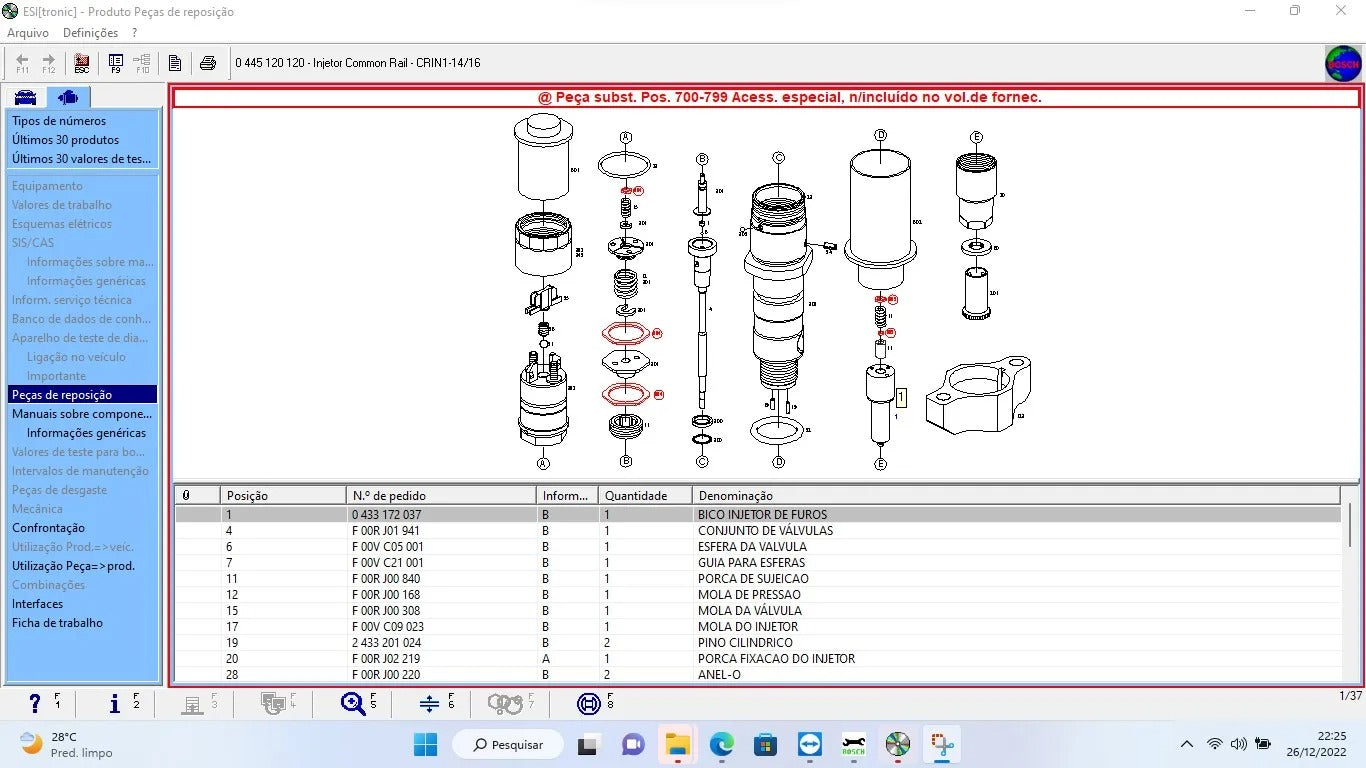Select Últimos 30 produtos in sidebar
The width and height of the screenshot is (1366, 768).
pos(65,140)
